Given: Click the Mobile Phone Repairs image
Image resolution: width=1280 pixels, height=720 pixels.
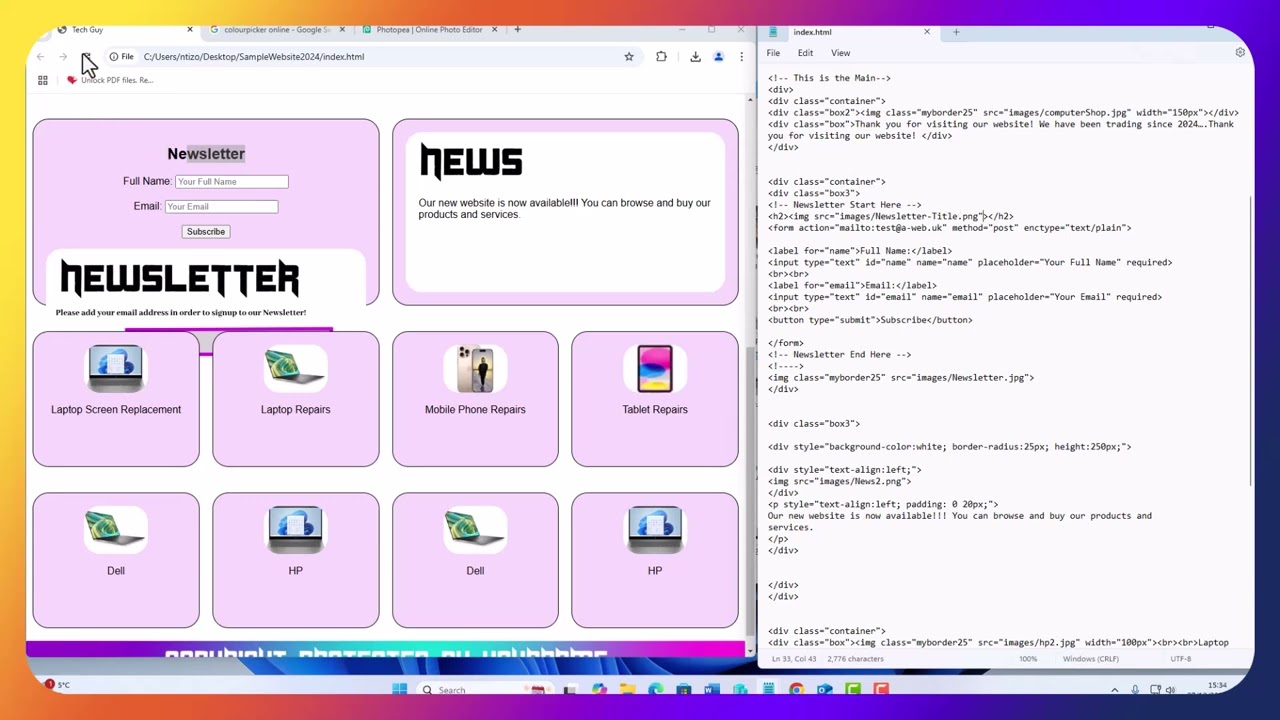Looking at the screenshot, I should 475,368.
